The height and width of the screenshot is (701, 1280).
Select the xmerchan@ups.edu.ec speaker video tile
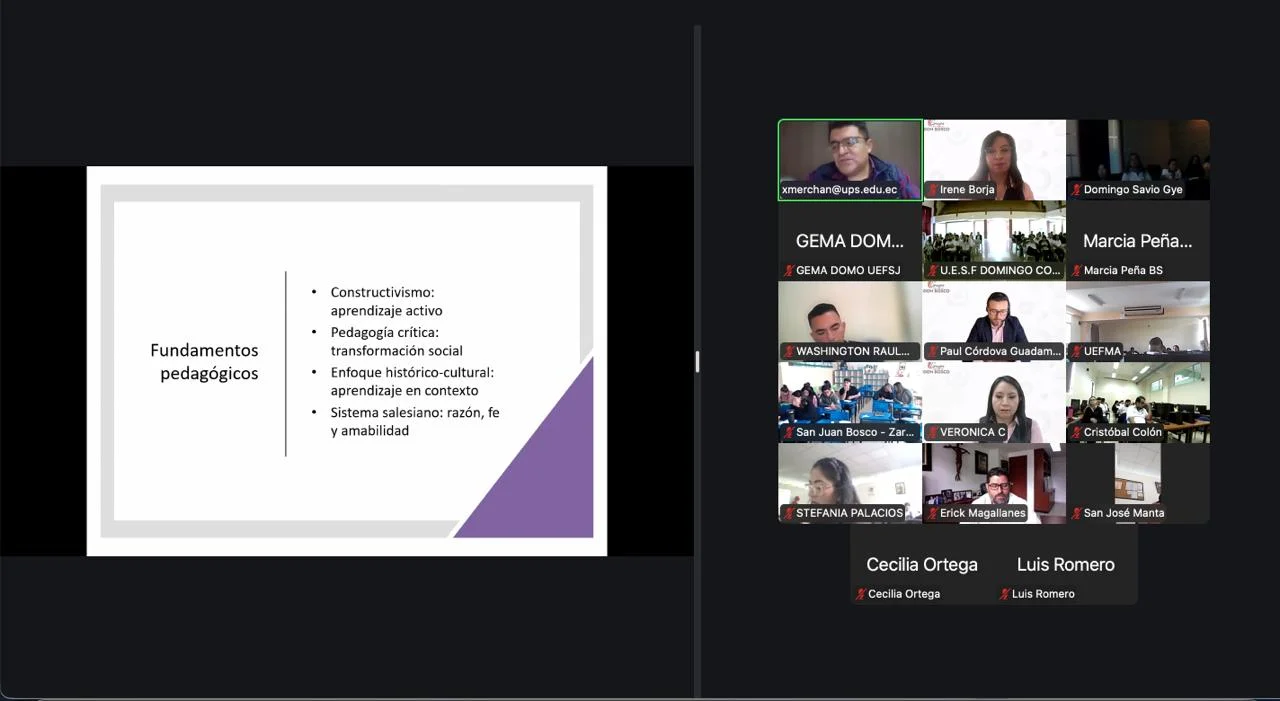850,155
